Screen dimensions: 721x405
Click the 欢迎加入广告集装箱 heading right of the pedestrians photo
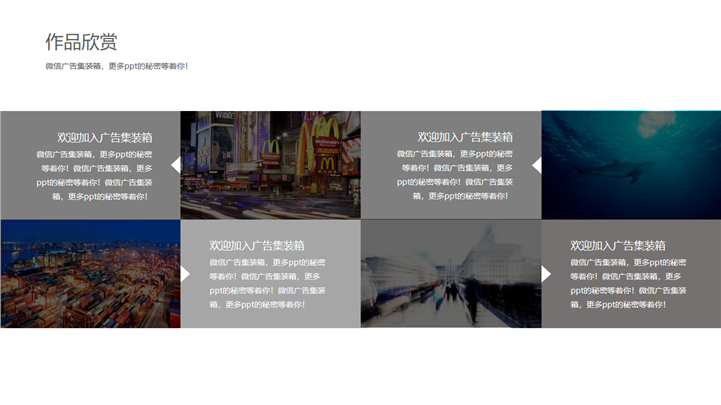click(618, 245)
